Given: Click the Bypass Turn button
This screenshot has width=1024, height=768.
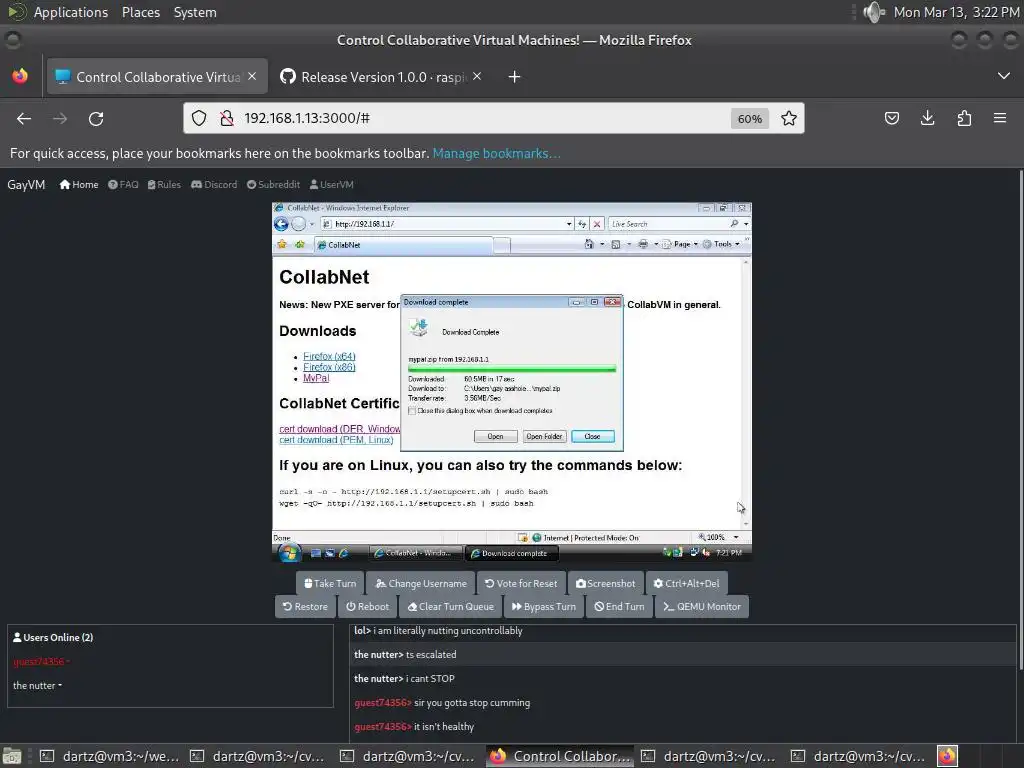Looking at the screenshot, I should point(544,607).
